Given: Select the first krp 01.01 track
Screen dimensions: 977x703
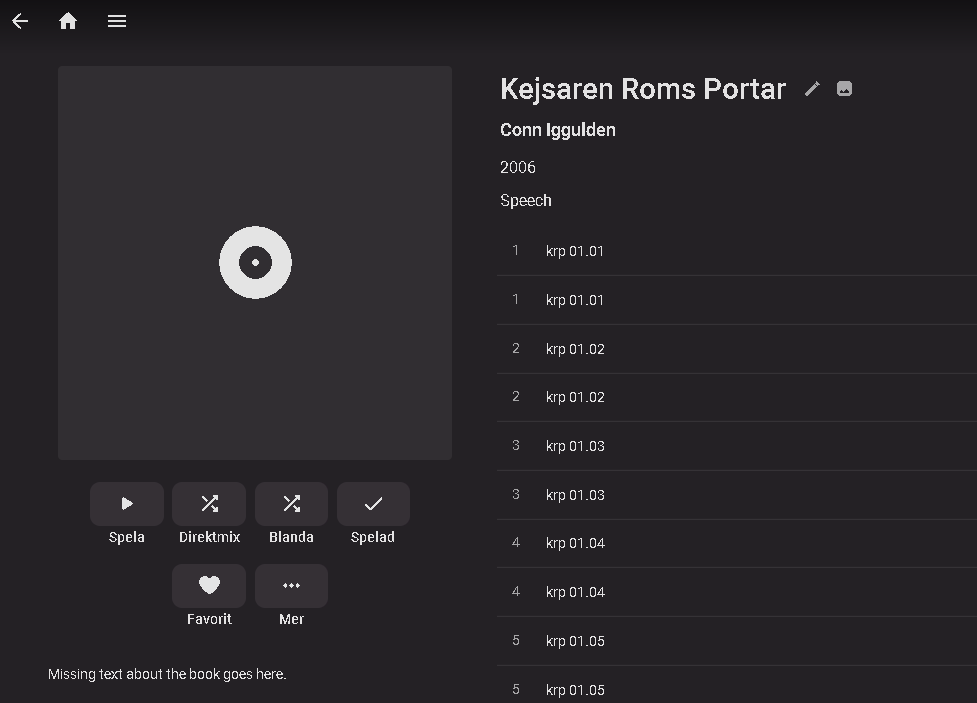Looking at the screenshot, I should 575,251.
